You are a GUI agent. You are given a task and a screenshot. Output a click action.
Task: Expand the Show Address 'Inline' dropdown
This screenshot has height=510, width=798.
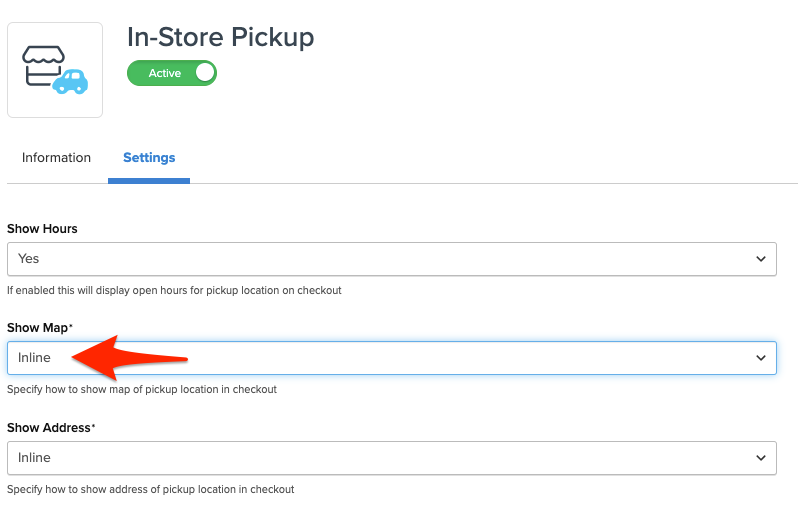[390, 457]
